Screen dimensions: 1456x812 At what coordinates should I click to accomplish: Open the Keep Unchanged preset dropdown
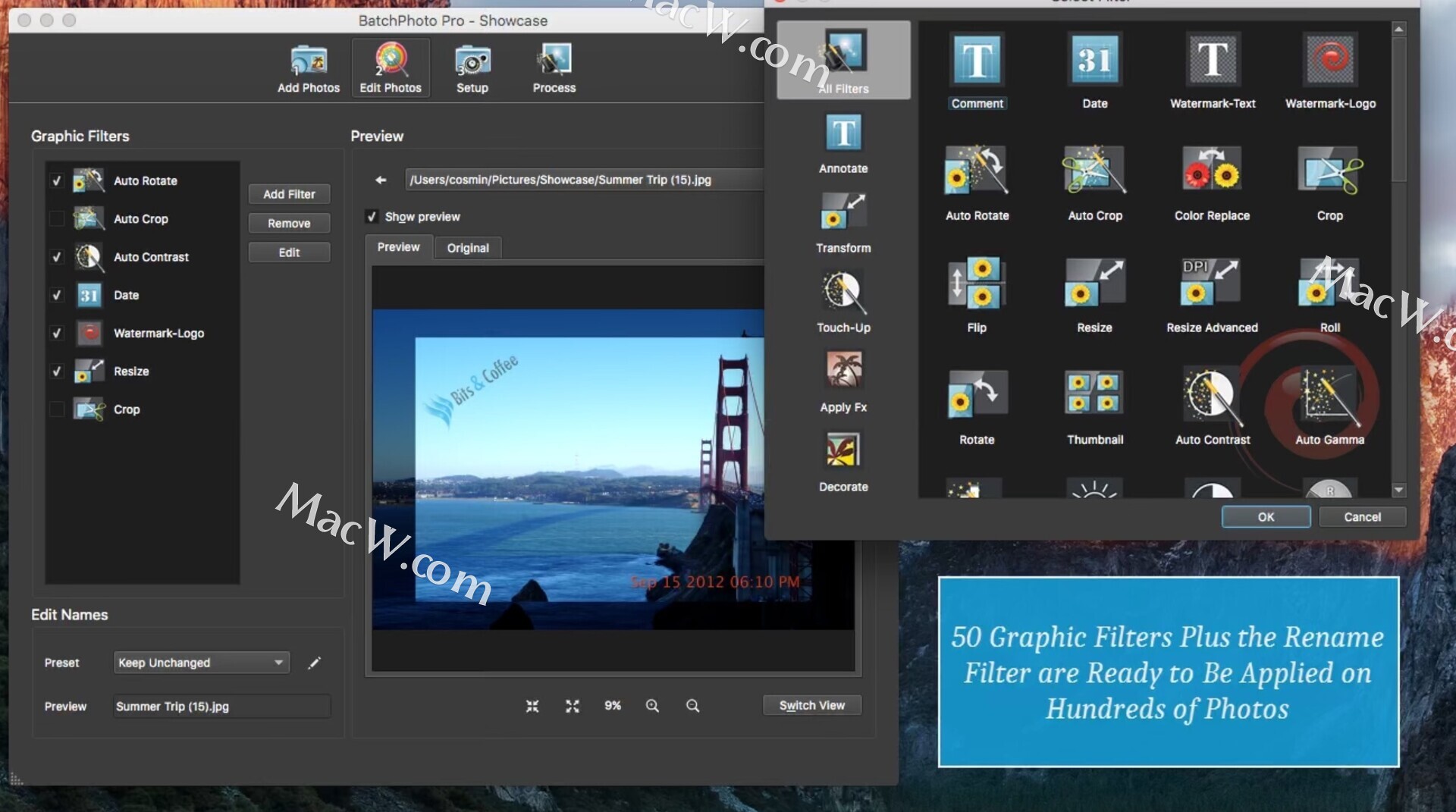click(201, 663)
